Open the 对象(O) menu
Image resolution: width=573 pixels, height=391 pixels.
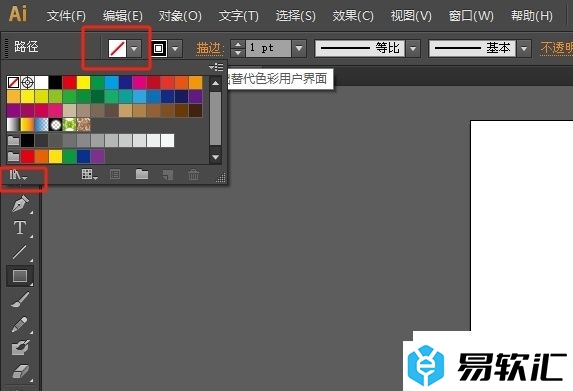tap(180, 16)
